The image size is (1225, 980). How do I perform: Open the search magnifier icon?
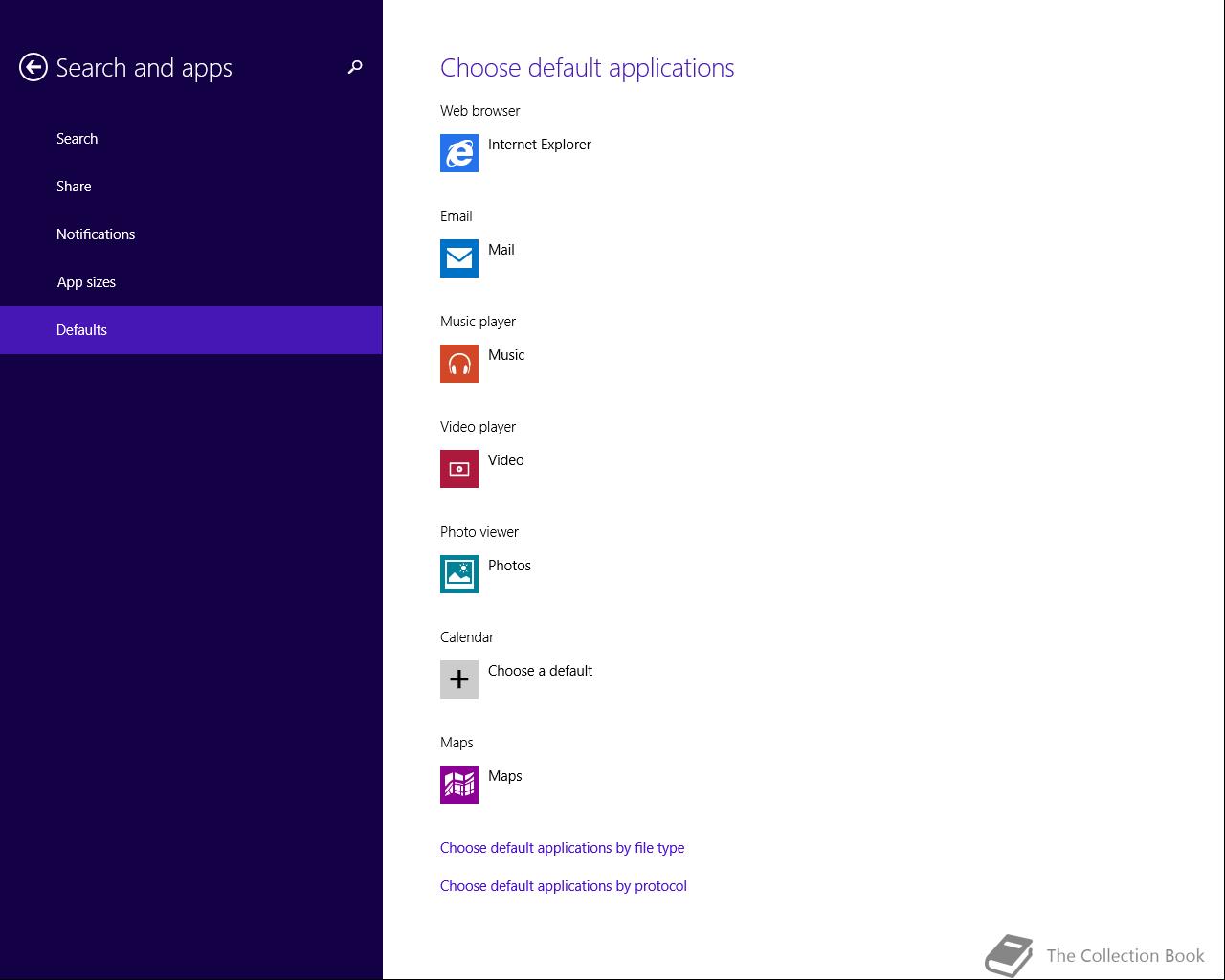[x=355, y=67]
